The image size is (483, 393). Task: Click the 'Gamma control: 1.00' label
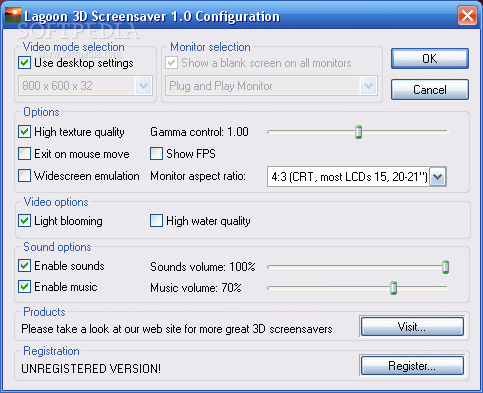(x=199, y=132)
